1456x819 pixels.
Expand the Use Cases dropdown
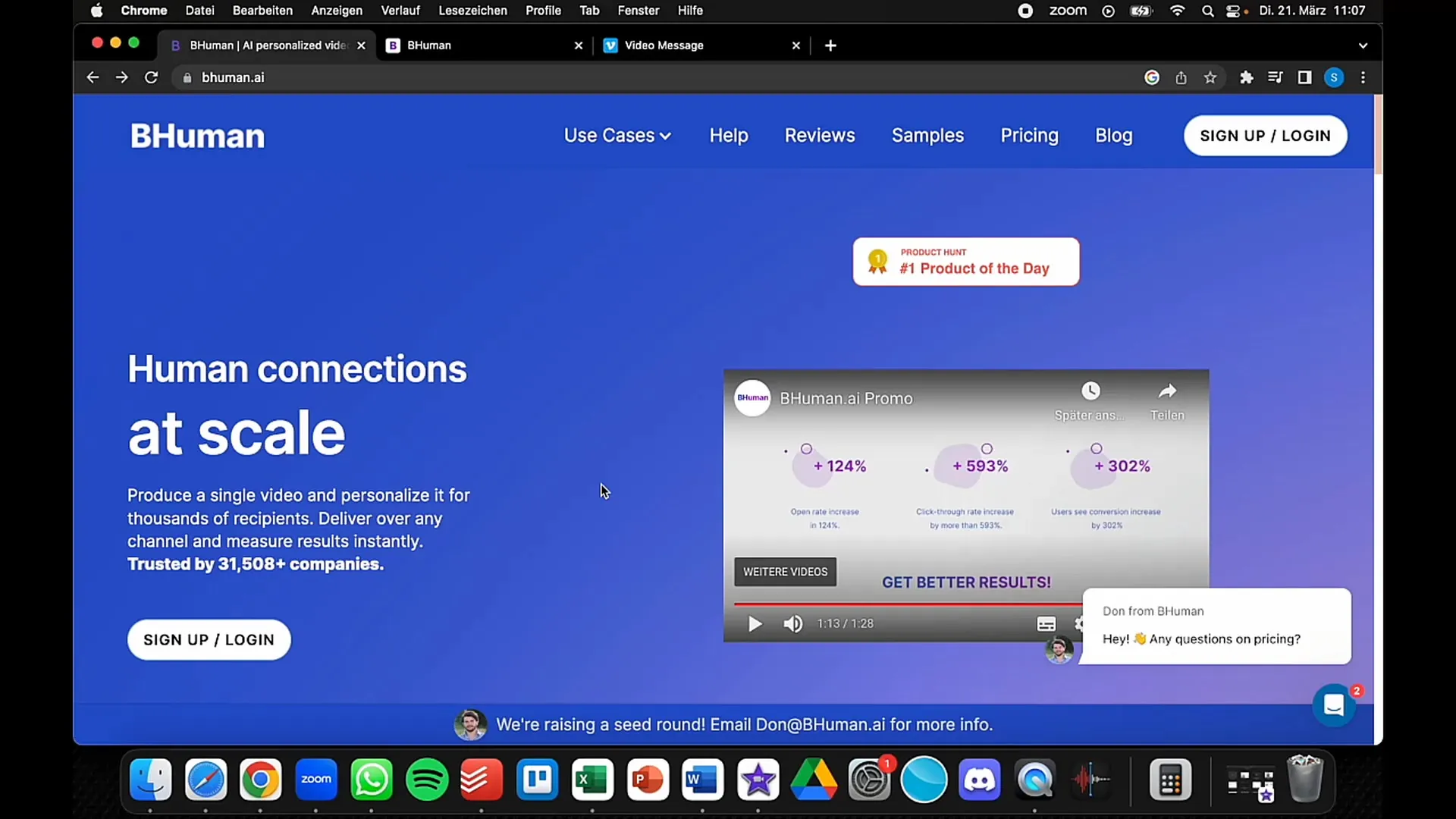tap(617, 136)
